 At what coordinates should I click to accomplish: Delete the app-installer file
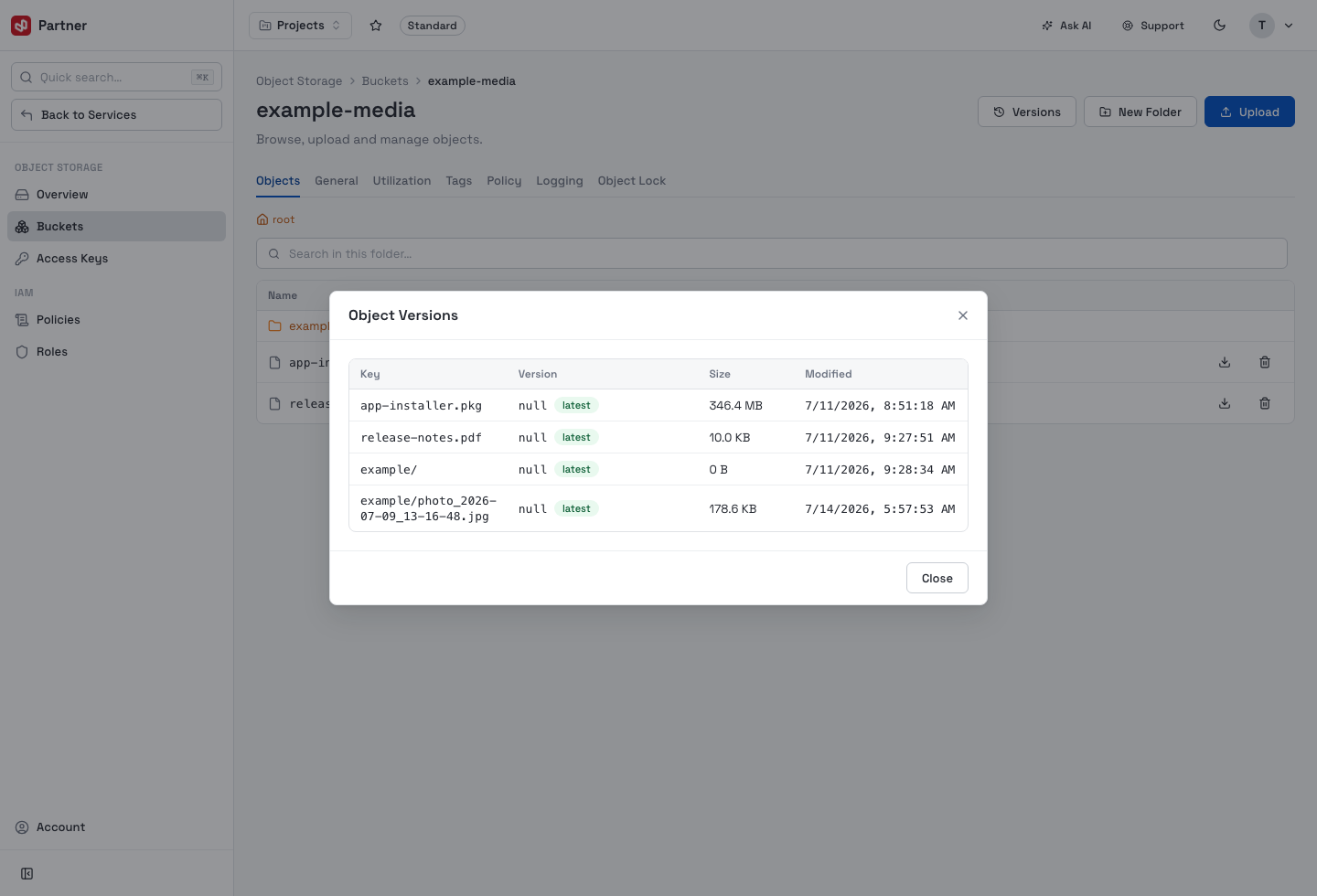pos(1265,362)
